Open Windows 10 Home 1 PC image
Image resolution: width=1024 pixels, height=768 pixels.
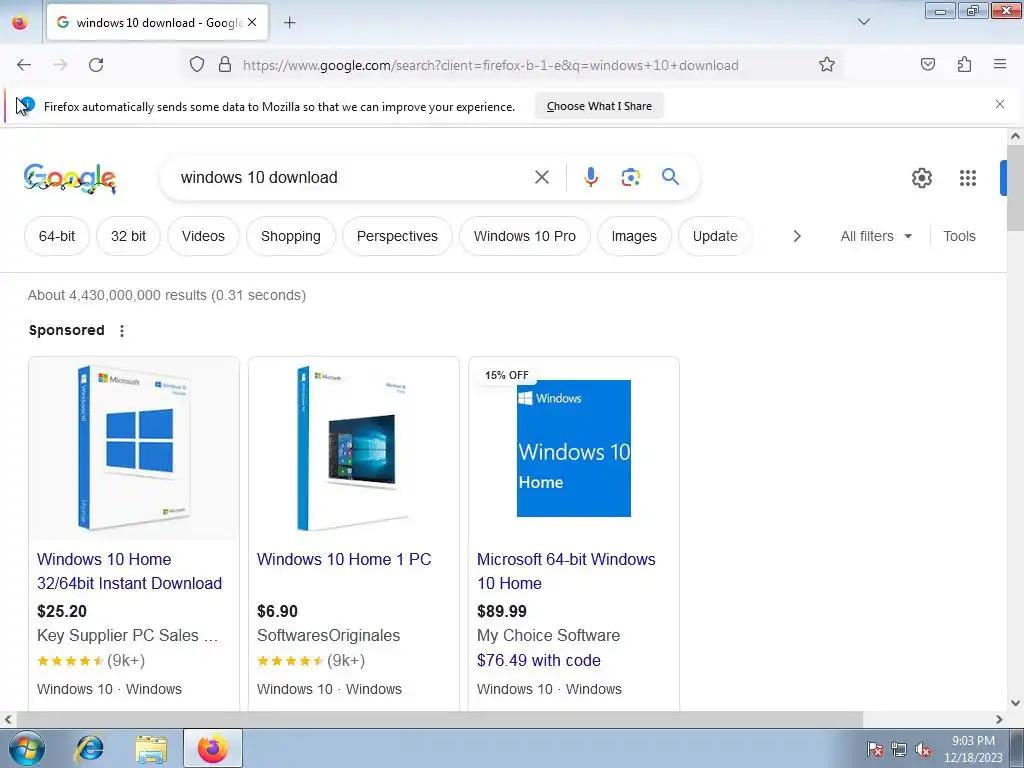coord(353,449)
